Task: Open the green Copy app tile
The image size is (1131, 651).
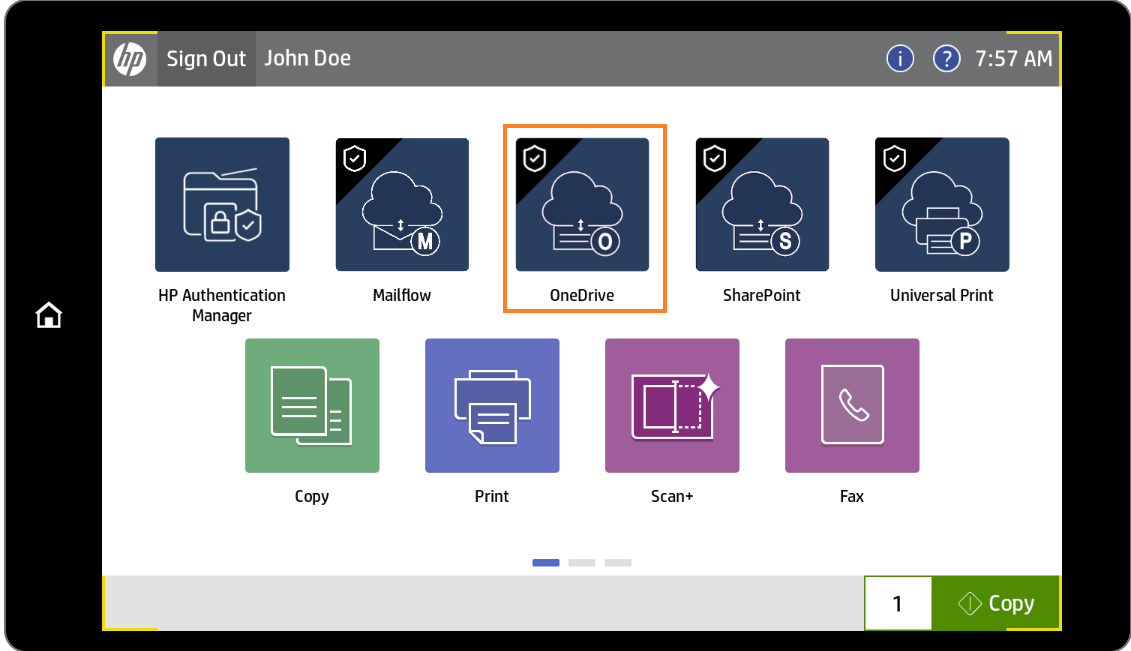Action: tap(312, 406)
